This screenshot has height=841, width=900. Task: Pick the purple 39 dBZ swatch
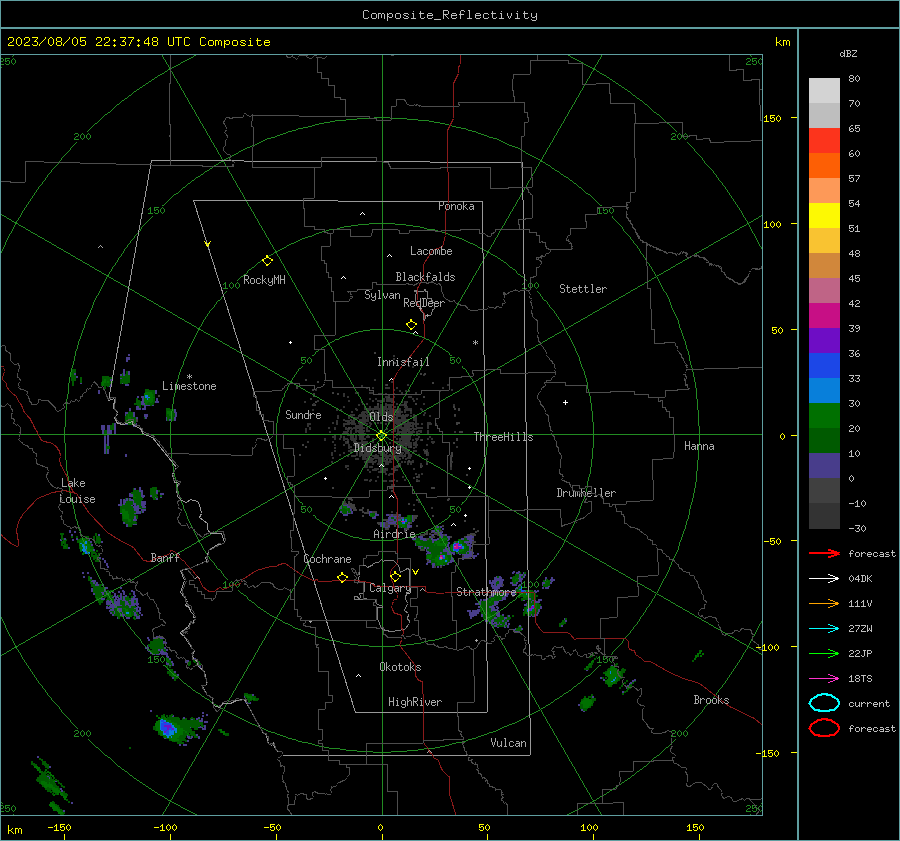coord(824,340)
